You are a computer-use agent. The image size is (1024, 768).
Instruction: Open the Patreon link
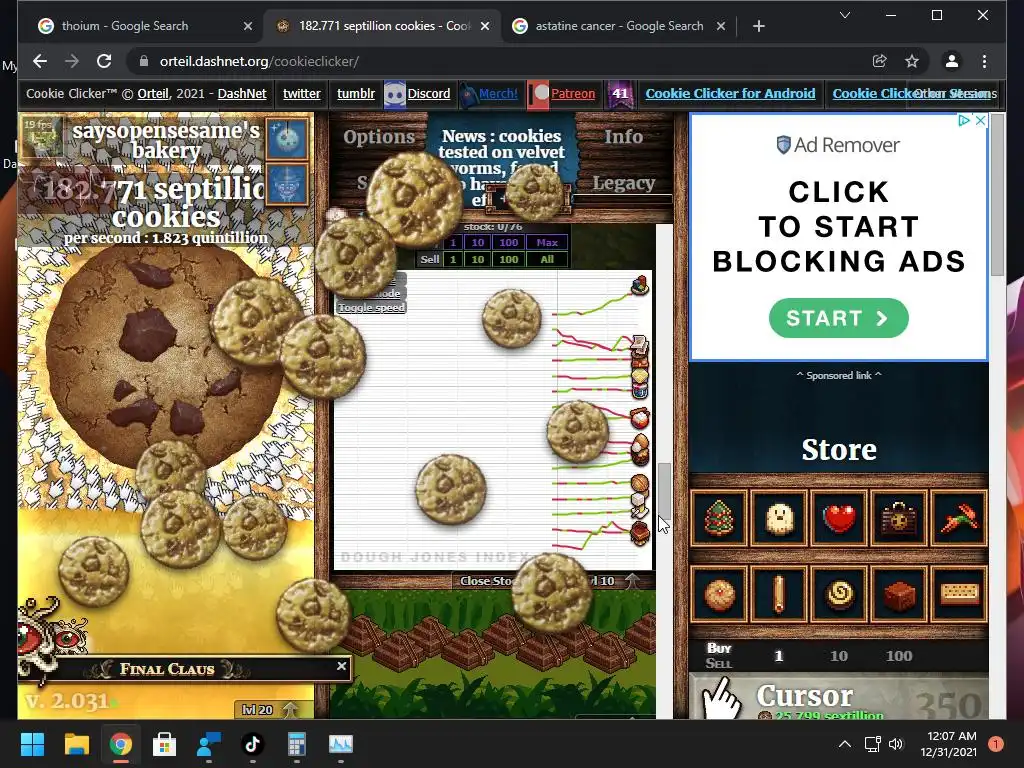pyautogui.click(x=573, y=93)
